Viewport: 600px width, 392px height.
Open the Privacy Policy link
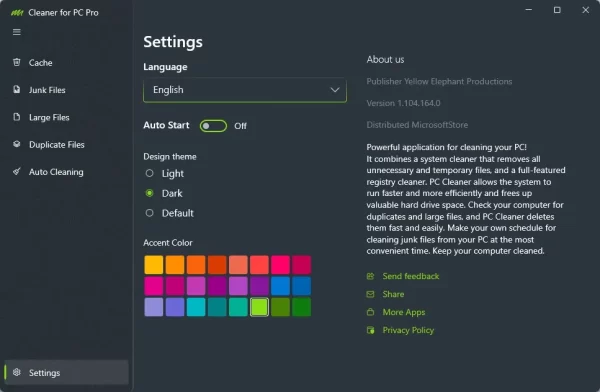(408, 330)
